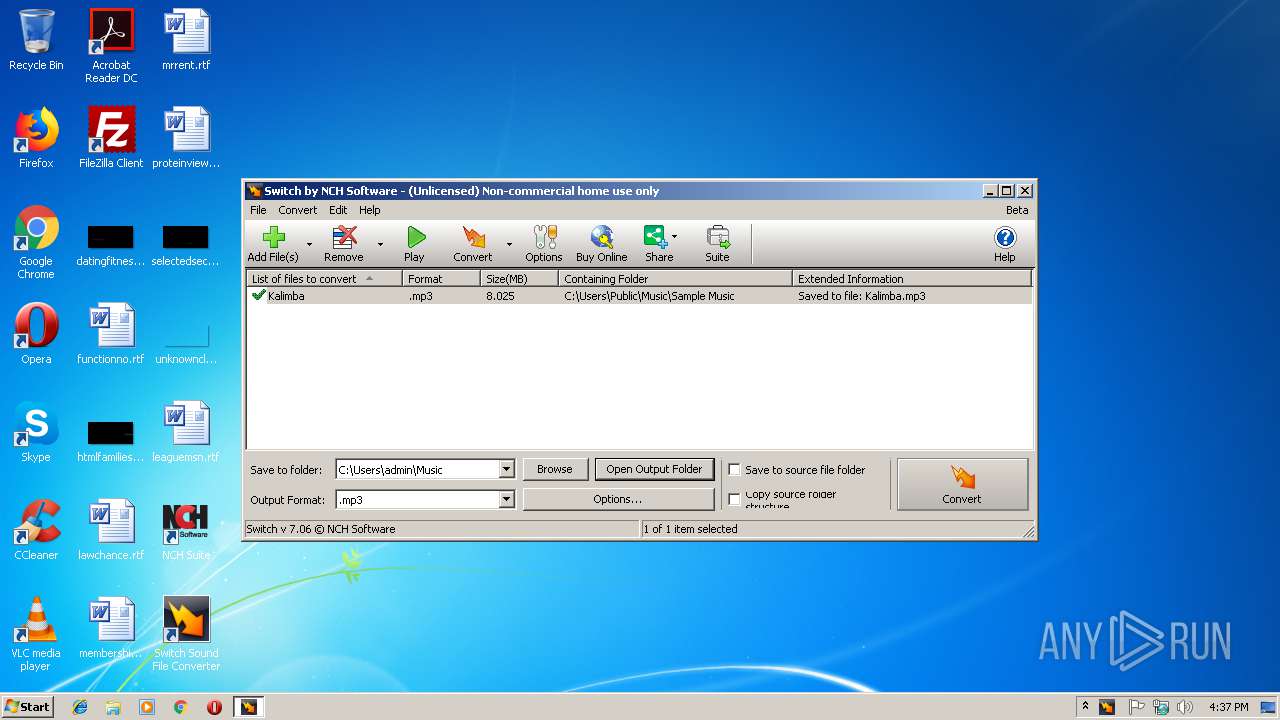This screenshot has height=720, width=1280.
Task: Click the Convert toolbar icon
Action: coord(473,244)
